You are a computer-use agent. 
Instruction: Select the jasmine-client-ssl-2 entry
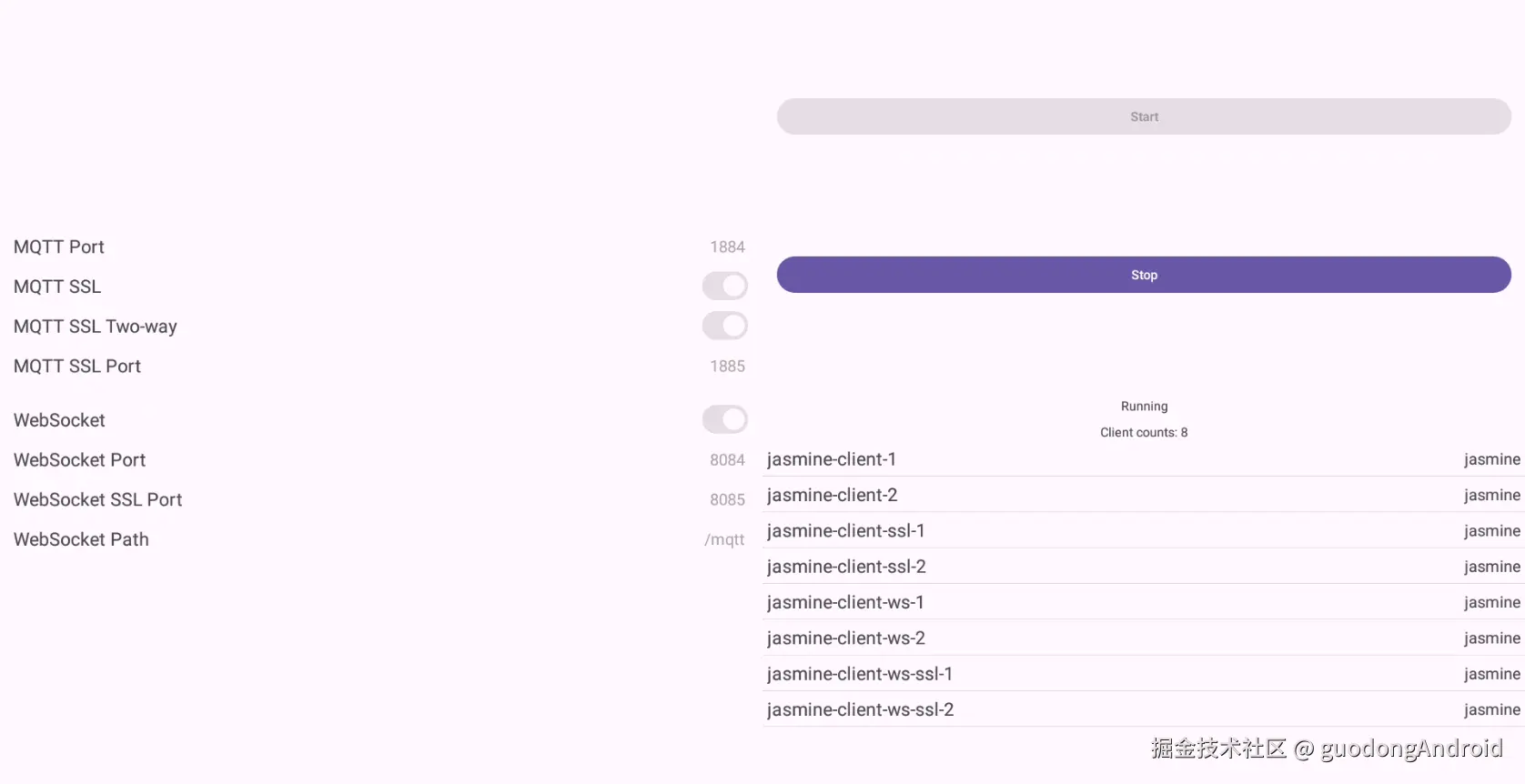[846, 567]
